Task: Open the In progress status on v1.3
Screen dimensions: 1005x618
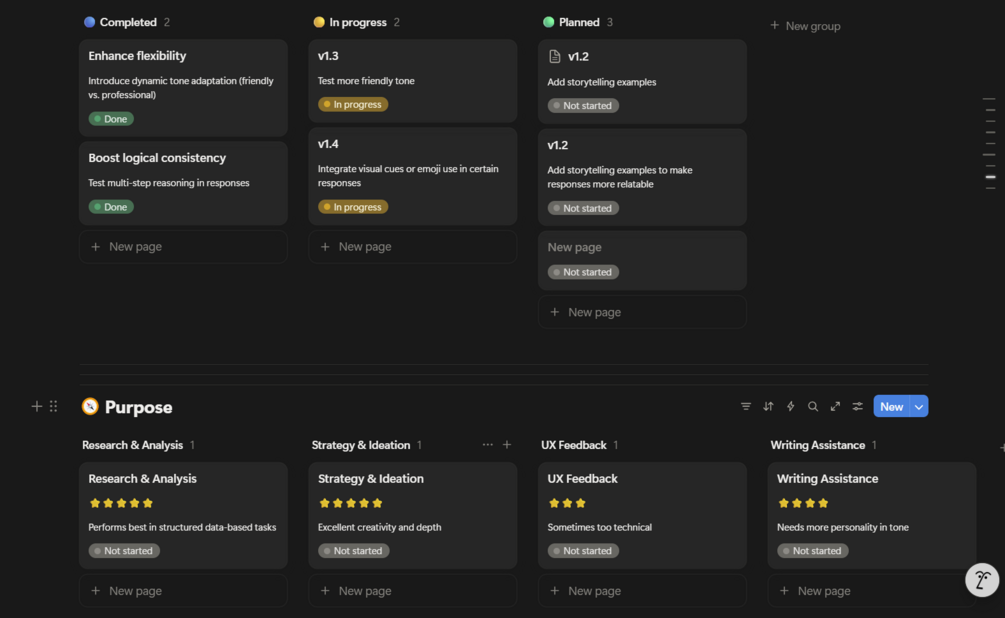Action: tap(353, 104)
